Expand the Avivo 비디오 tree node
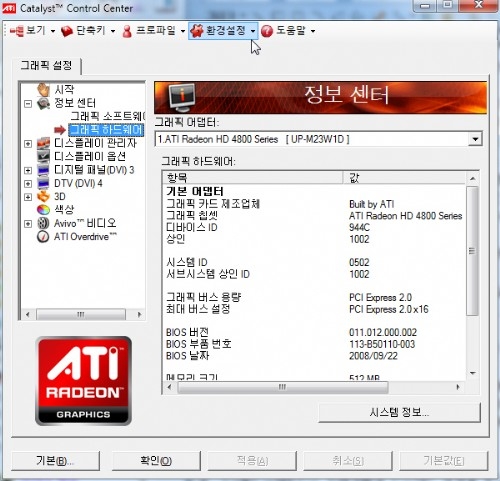The height and width of the screenshot is (481, 500). point(28,223)
